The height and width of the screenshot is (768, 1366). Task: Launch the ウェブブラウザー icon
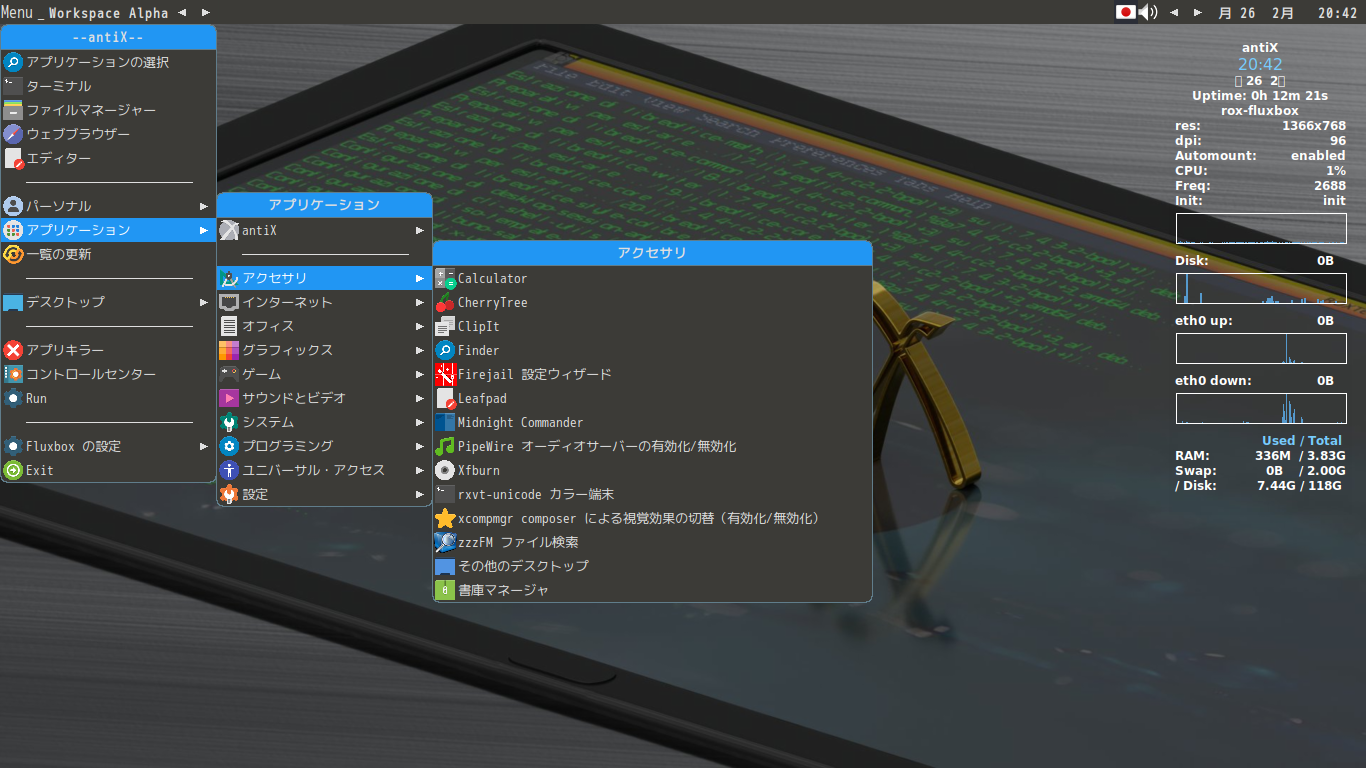13,134
